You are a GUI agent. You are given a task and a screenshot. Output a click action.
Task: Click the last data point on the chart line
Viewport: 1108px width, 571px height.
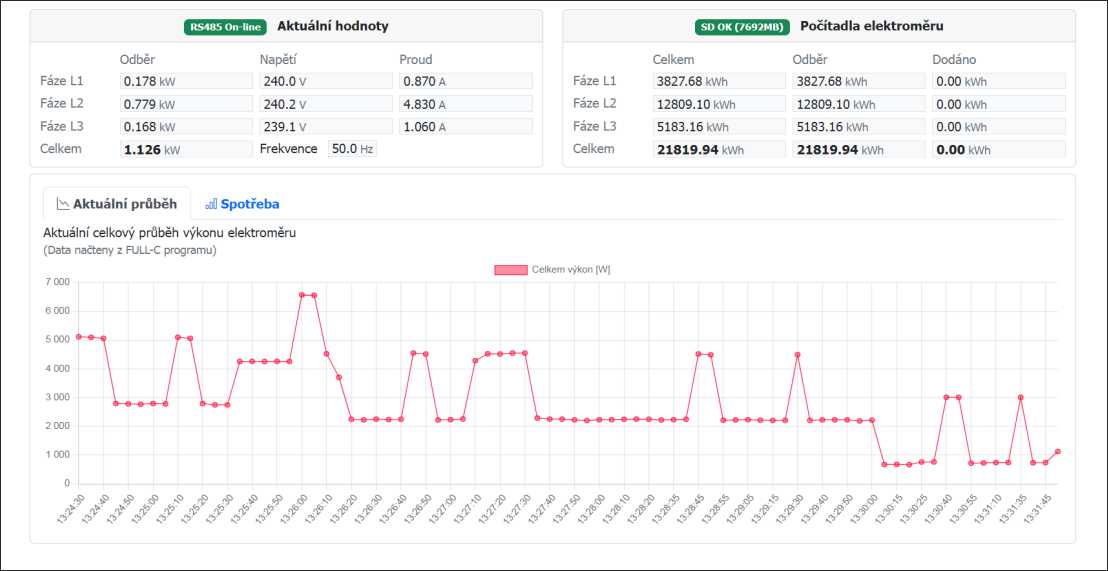click(x=1057, y=452)
